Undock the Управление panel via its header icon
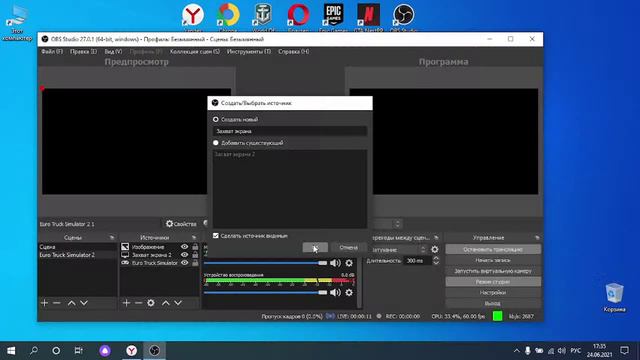The height and width of the screenshot is (360, 640). click(537, 238)
